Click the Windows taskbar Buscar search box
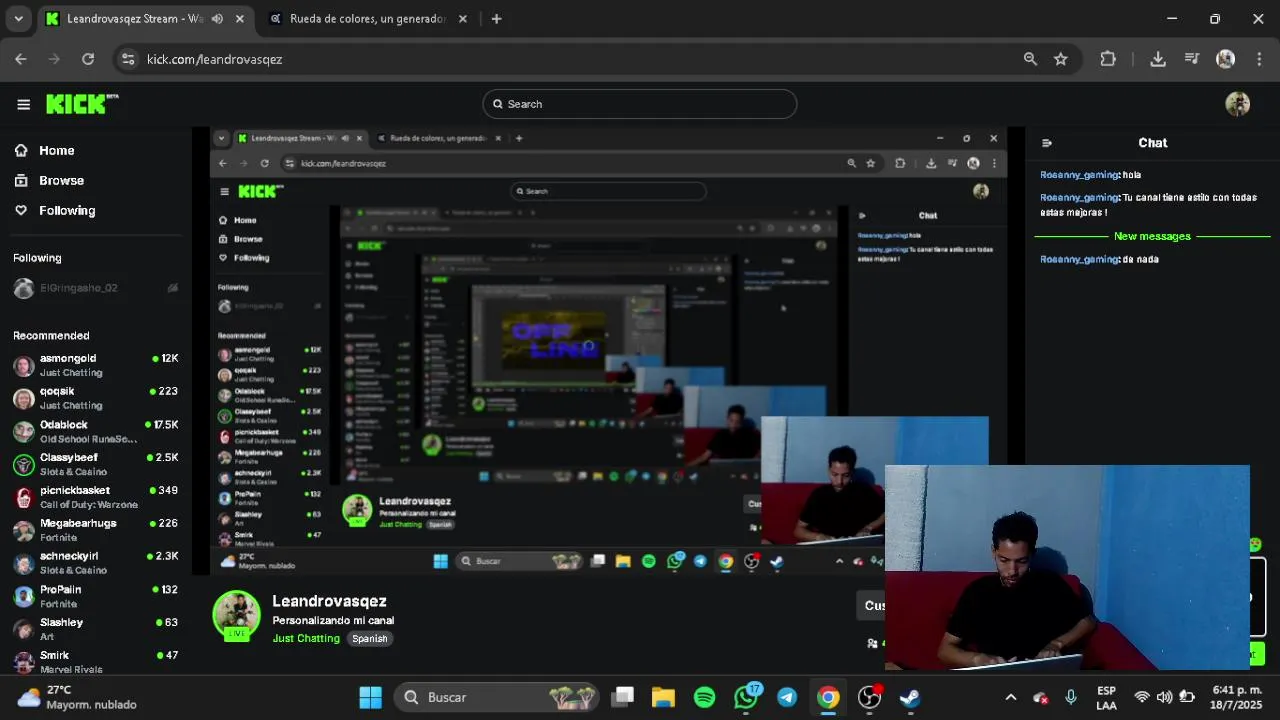 [x=499, y=697]
